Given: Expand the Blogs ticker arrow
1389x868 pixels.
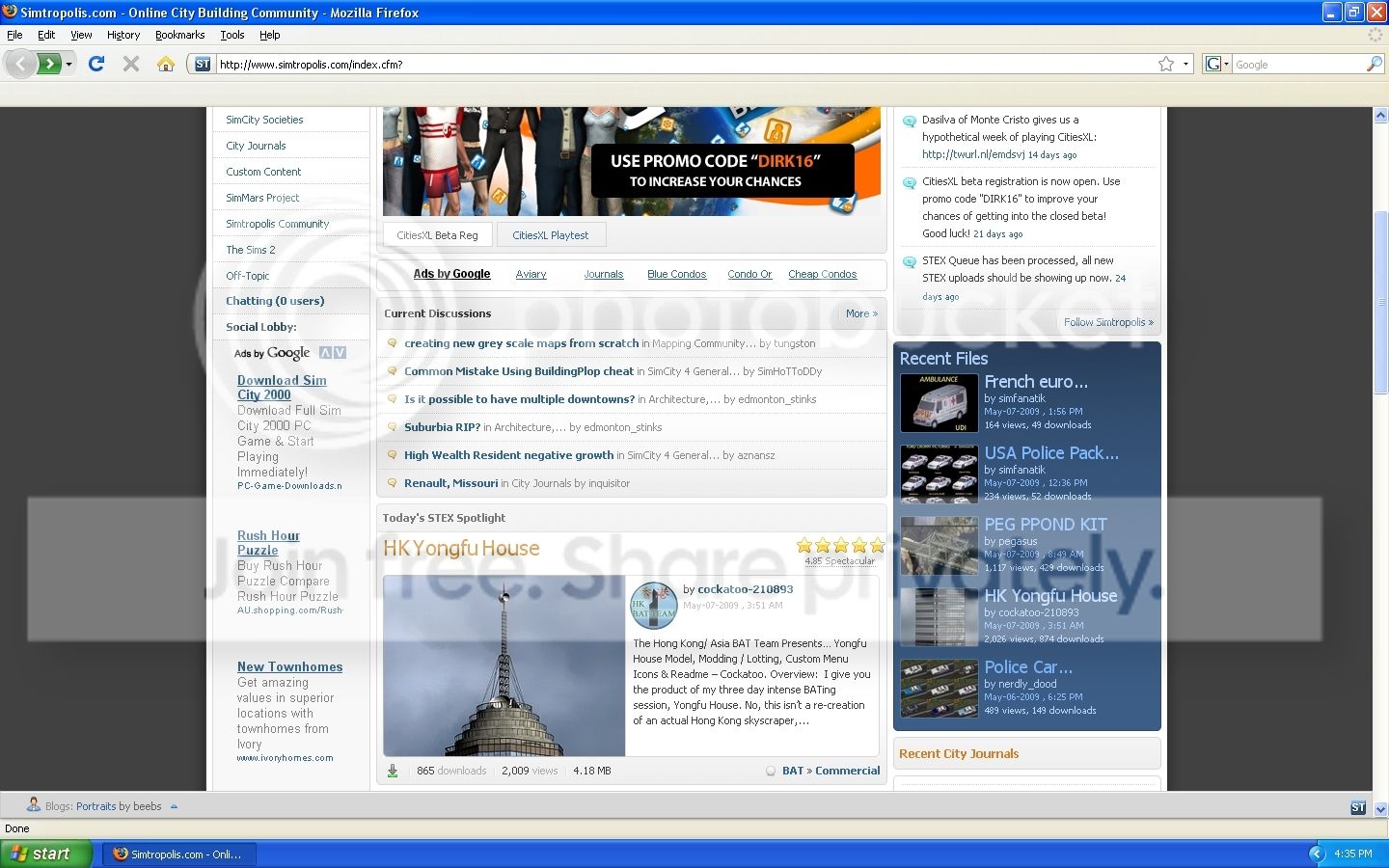Looking at the screenshot, I should (x=174, y=806).
